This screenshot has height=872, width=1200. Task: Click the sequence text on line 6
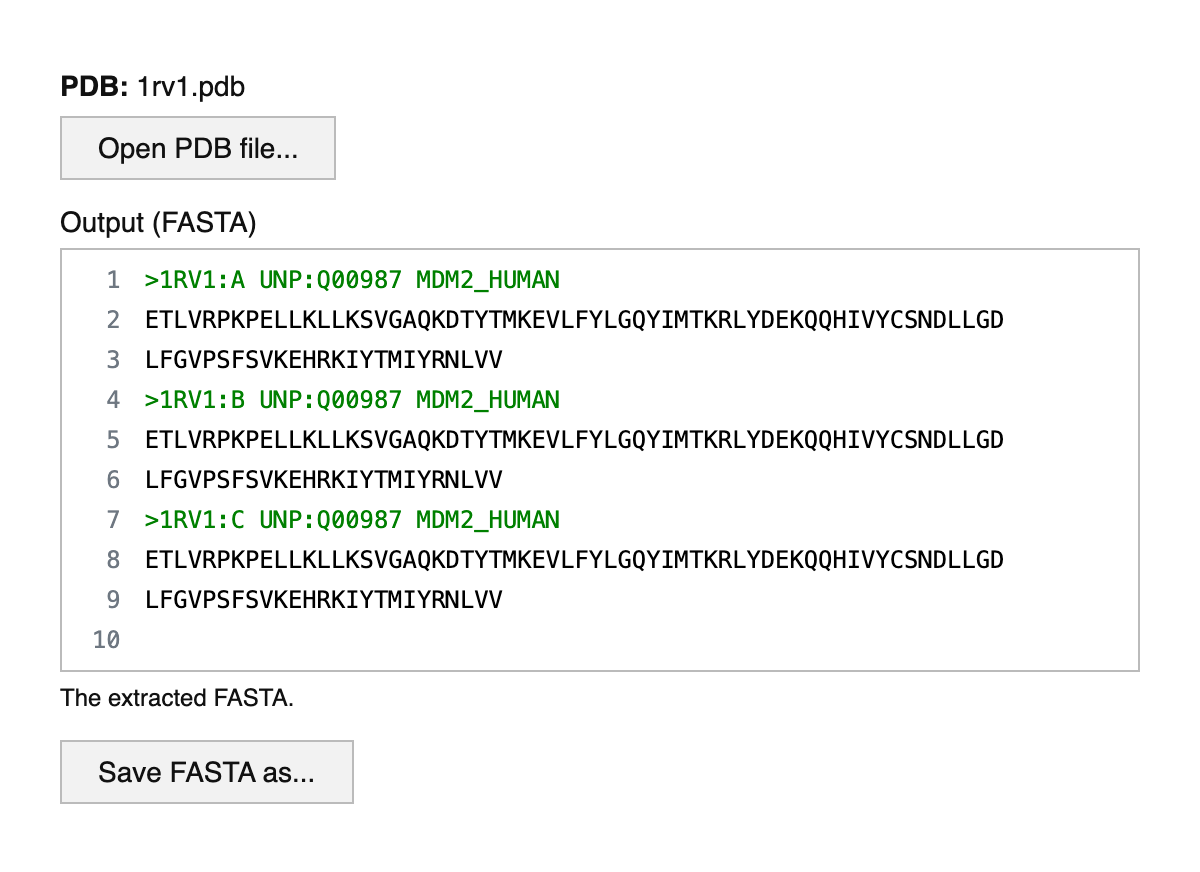point(323,480)
